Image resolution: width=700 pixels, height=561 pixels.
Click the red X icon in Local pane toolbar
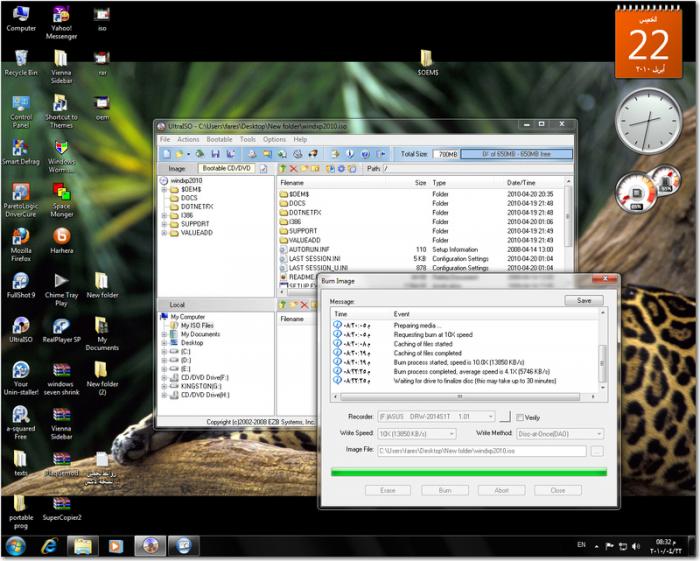(304, 305)
